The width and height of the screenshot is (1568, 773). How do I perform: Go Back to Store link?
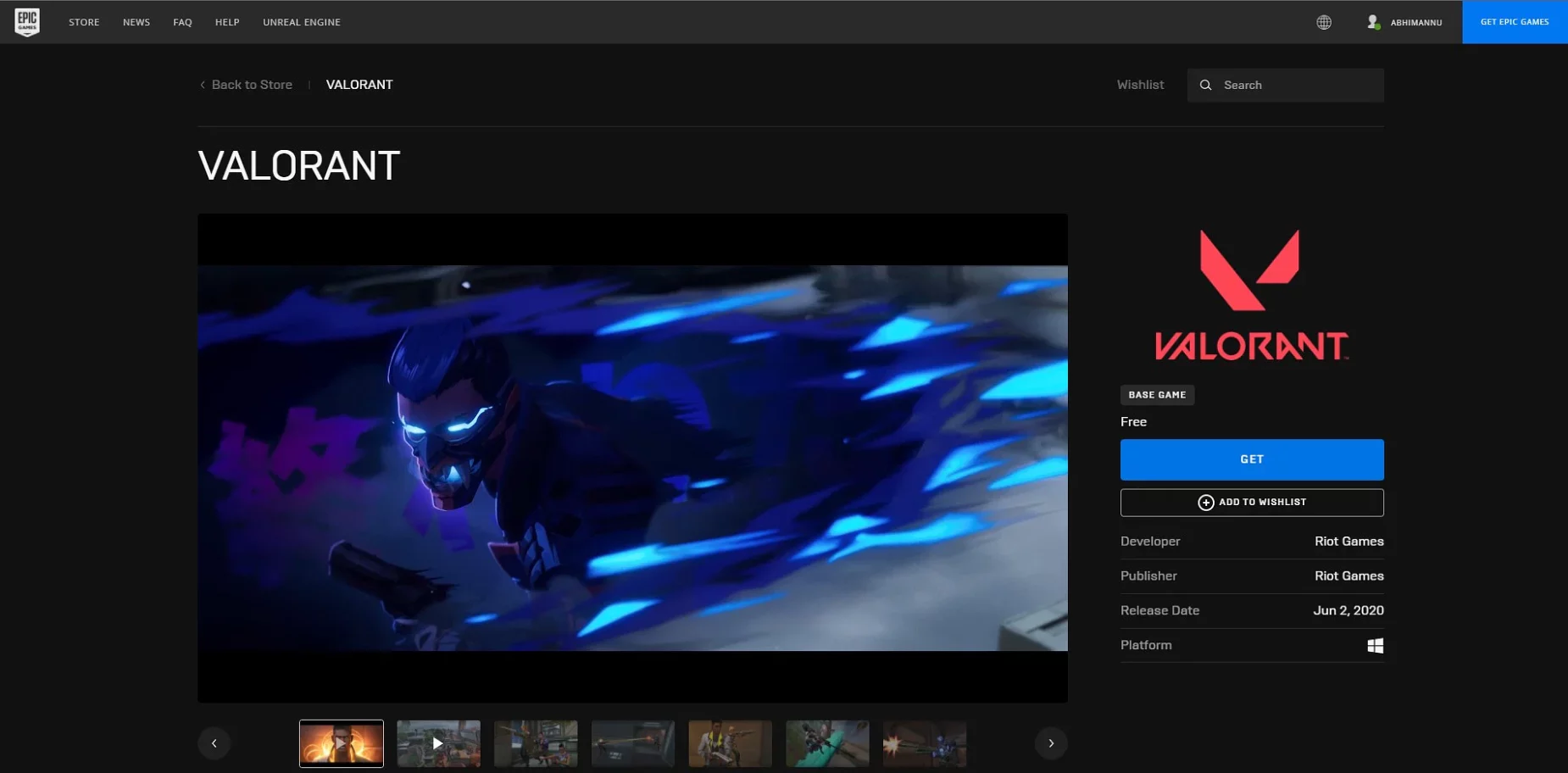click(252, 85)
